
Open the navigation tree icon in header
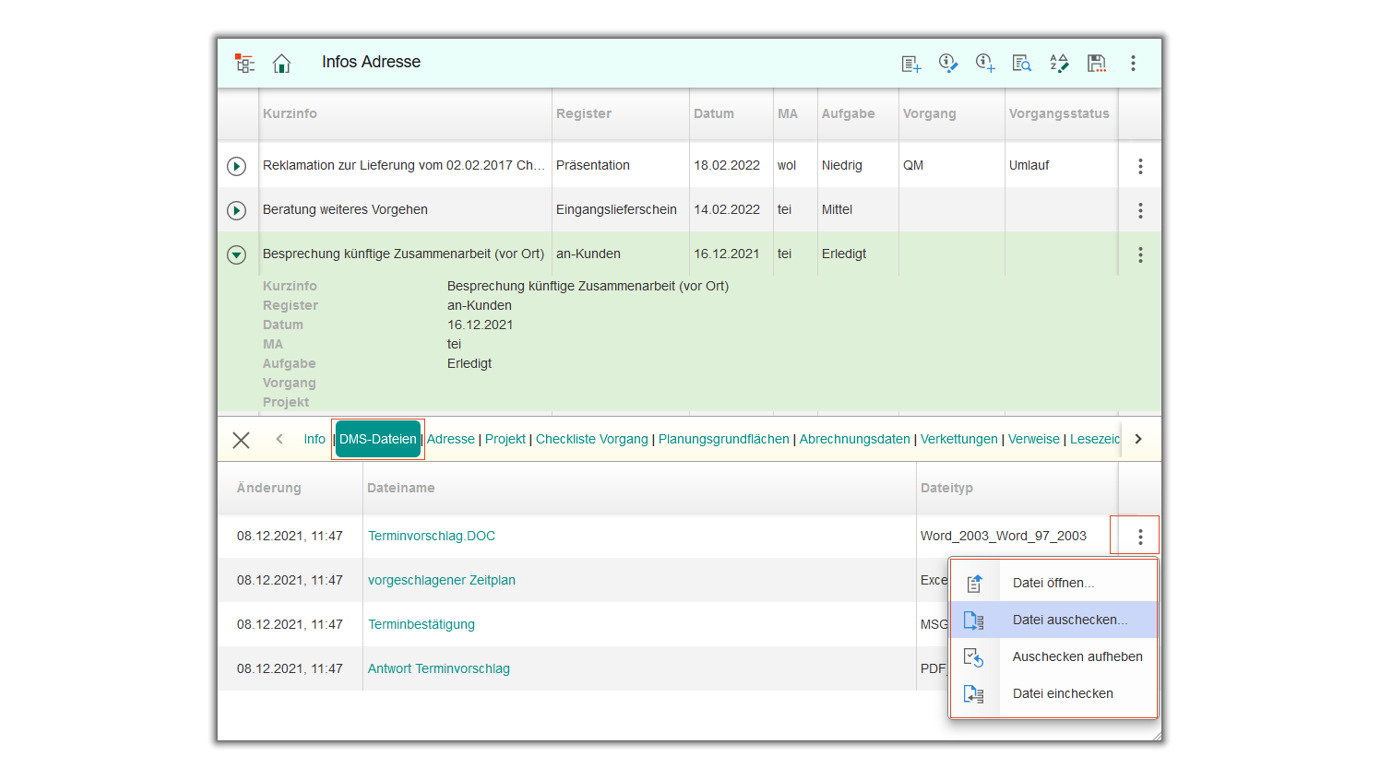click(x=244, y=63)
